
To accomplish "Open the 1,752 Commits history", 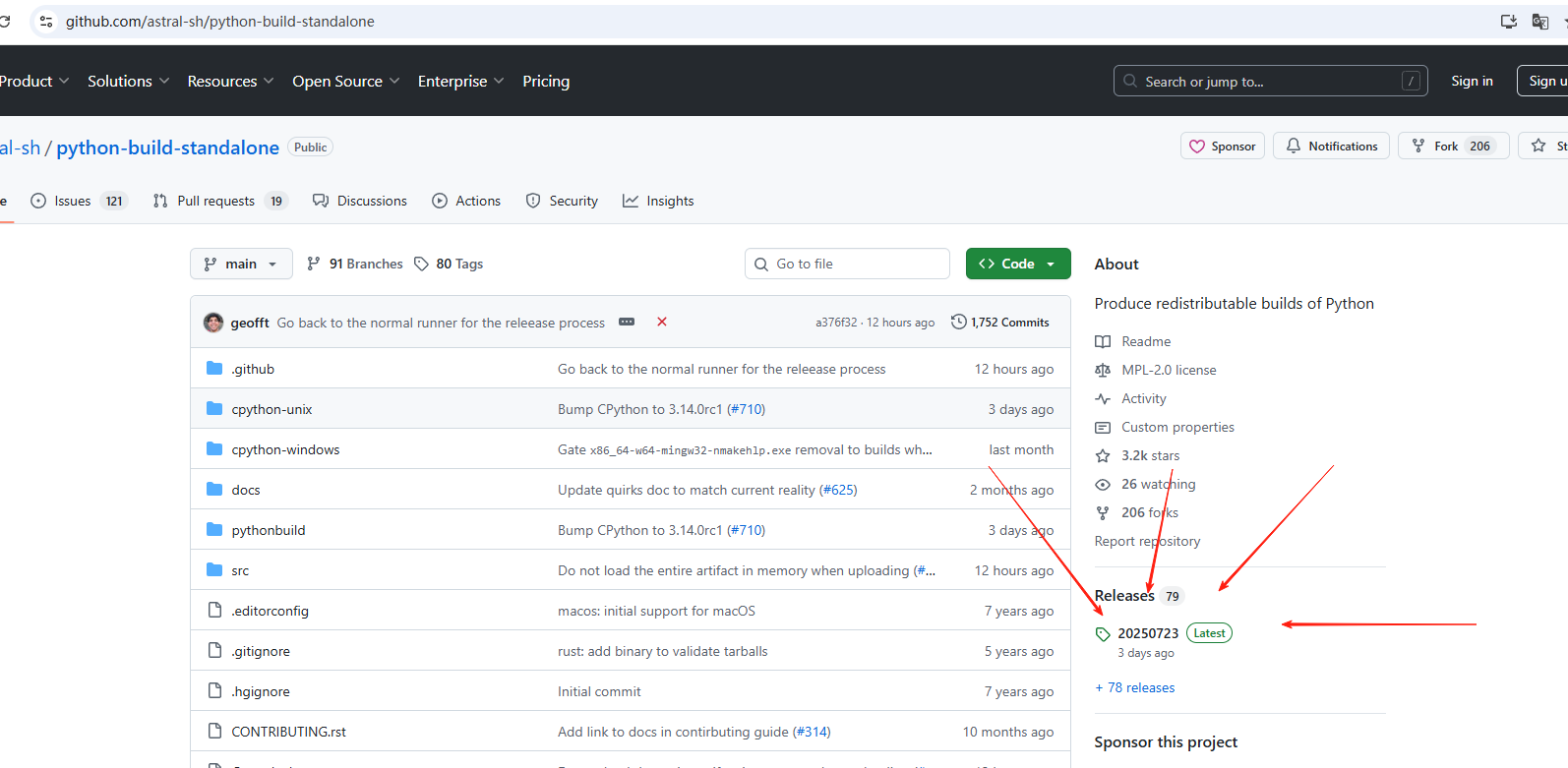I will coord(1000,323).
